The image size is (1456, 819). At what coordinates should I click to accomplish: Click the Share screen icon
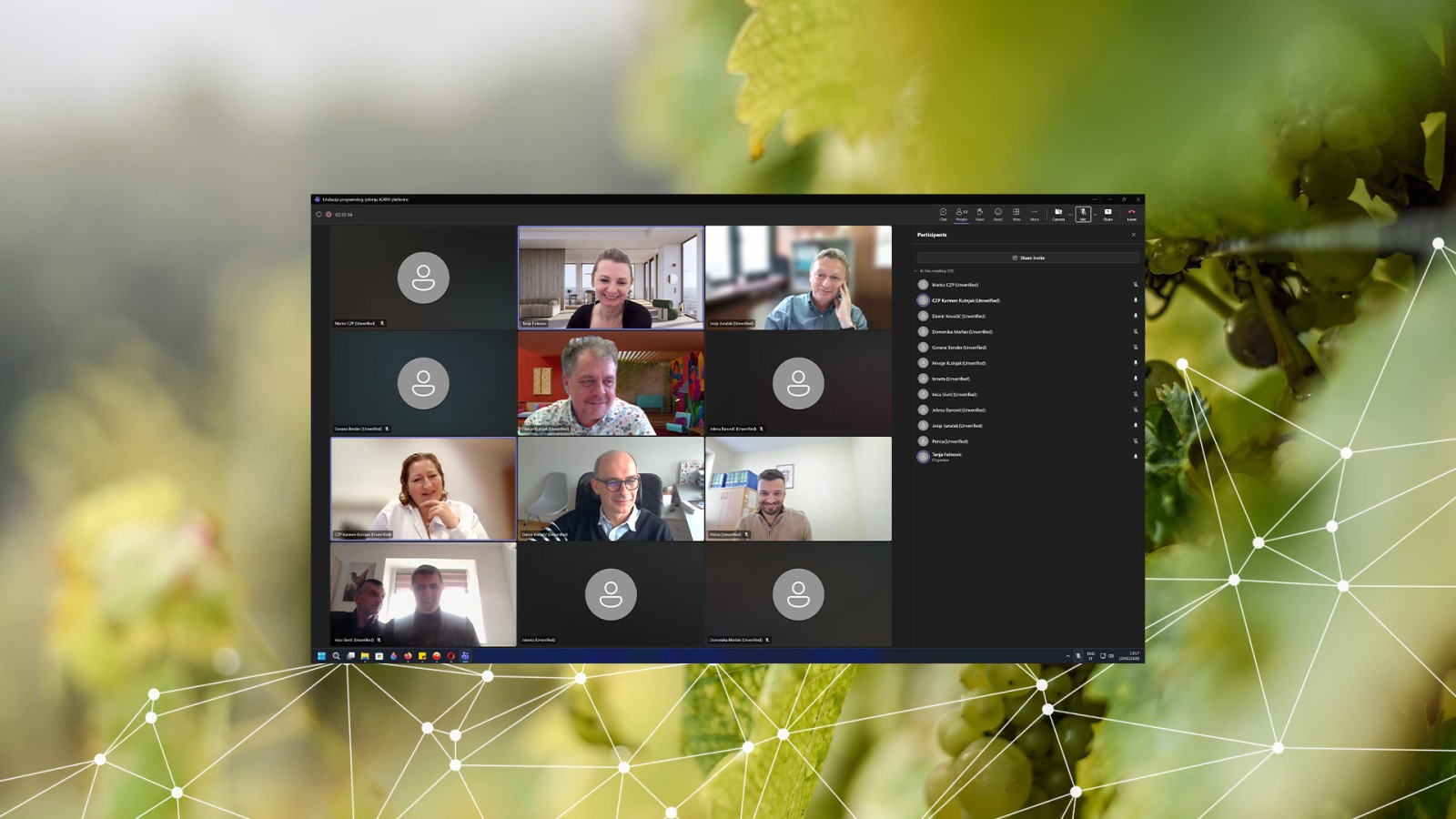click(x=1107, y=214)
